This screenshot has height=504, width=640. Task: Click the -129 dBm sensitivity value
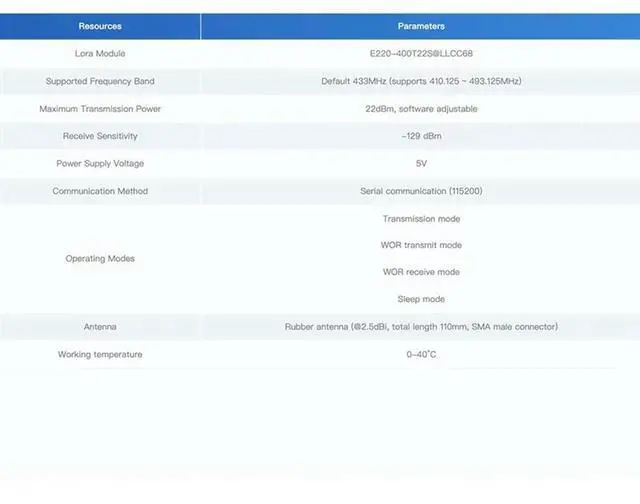pyautogui.click(x=421, y=136)
